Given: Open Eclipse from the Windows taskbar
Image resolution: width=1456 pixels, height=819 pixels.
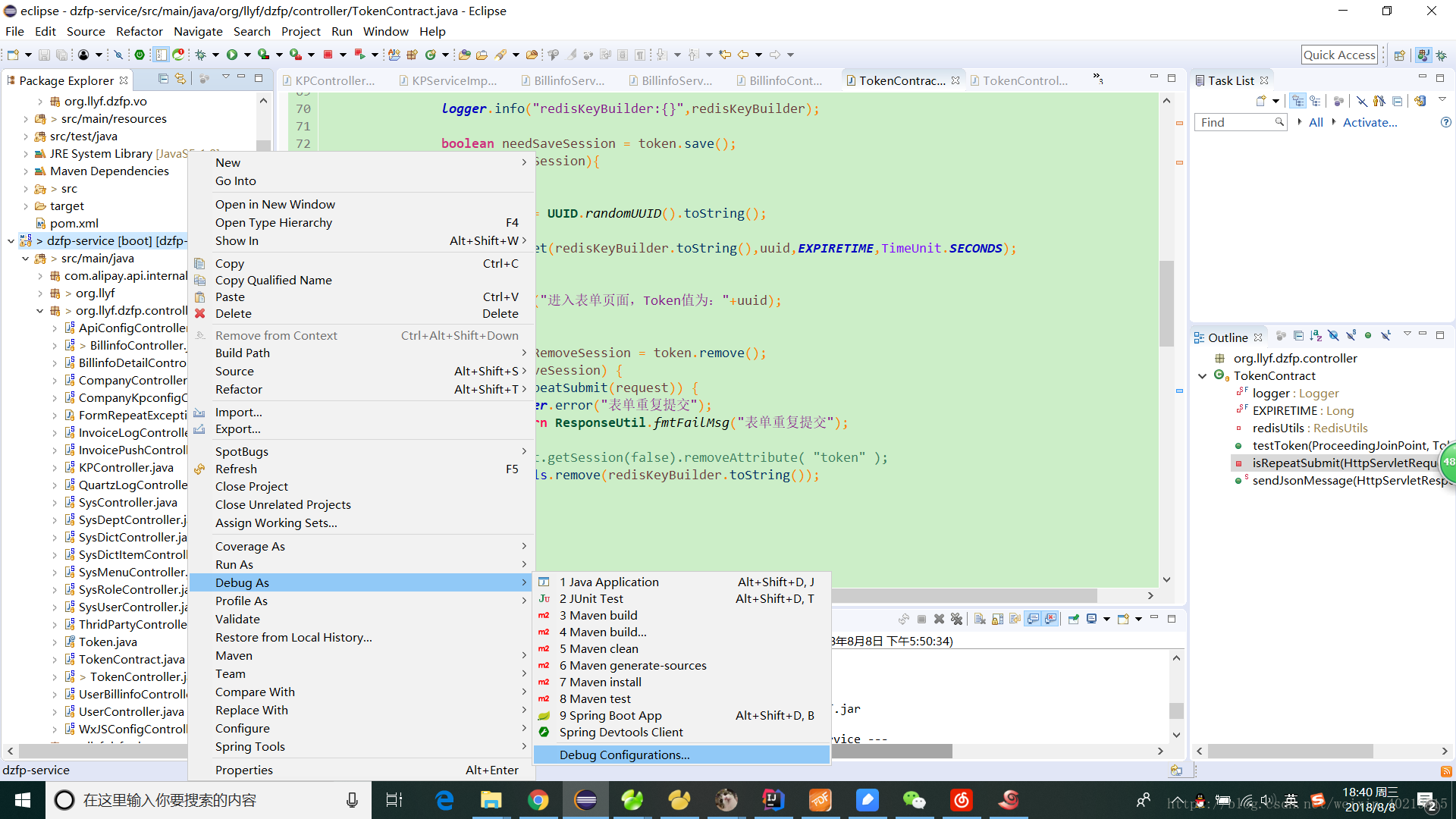Looking at the screenshot, I should (585, 800).
